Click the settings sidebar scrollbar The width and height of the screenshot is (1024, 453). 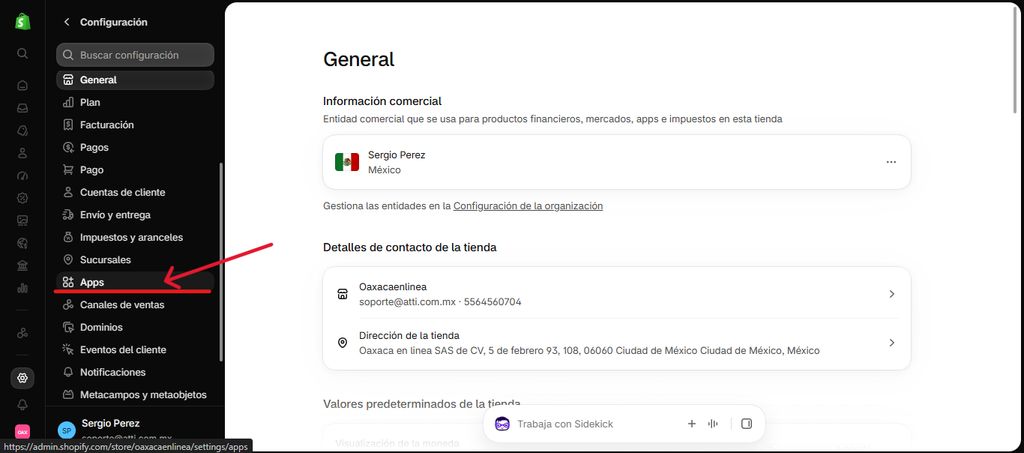coord(221,261)
